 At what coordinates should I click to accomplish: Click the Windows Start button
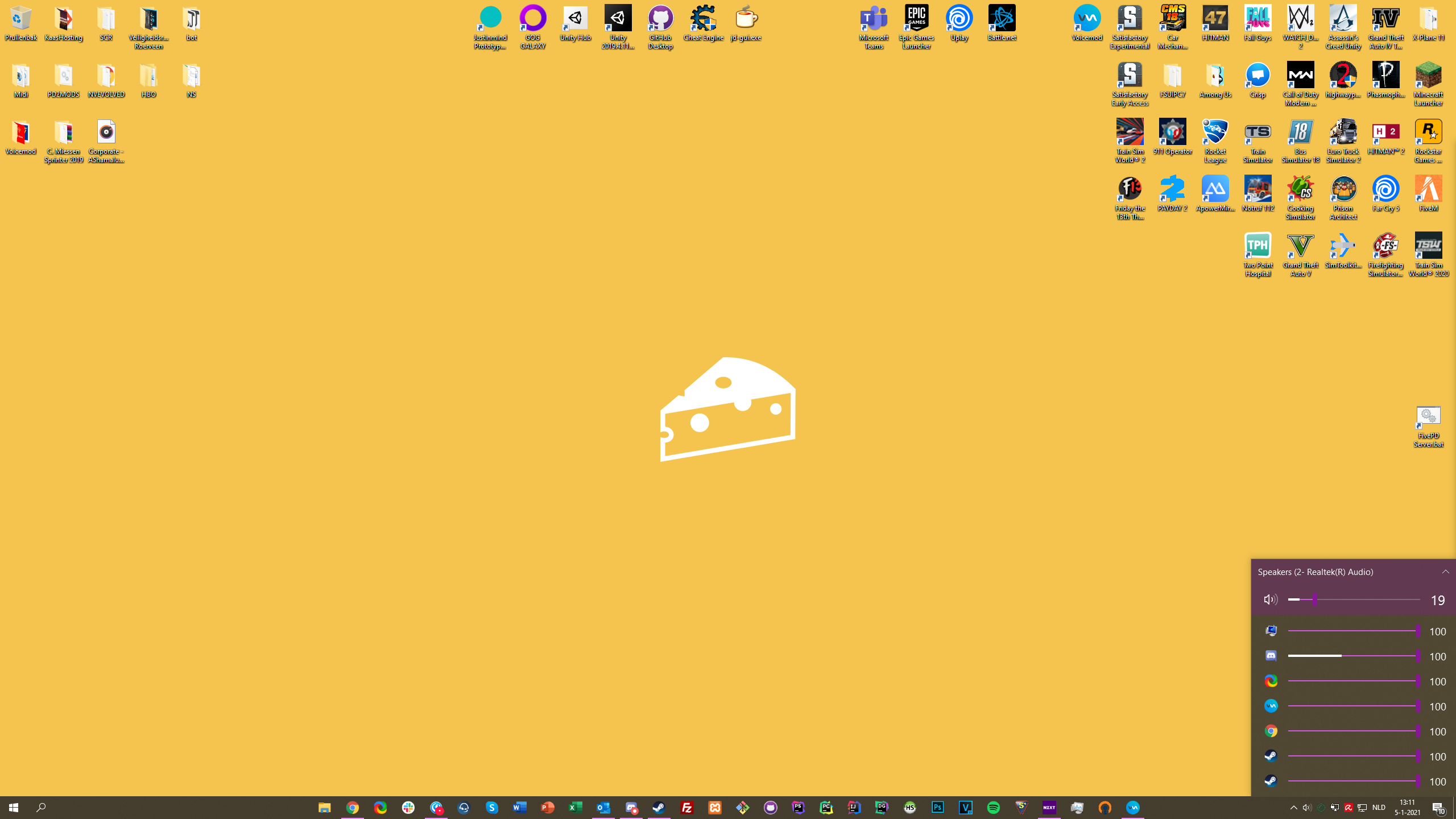14,807
